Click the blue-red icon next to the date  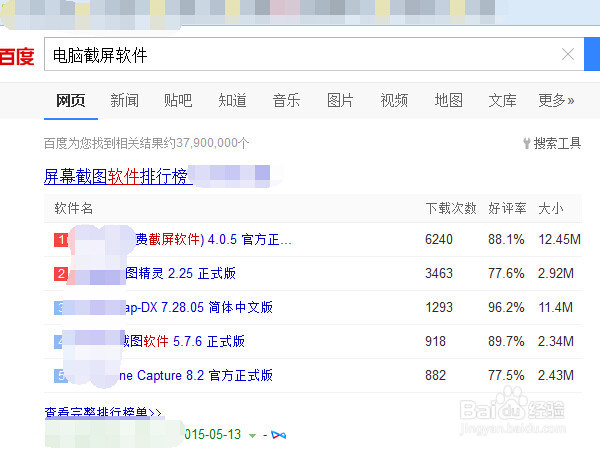[279, 435]
